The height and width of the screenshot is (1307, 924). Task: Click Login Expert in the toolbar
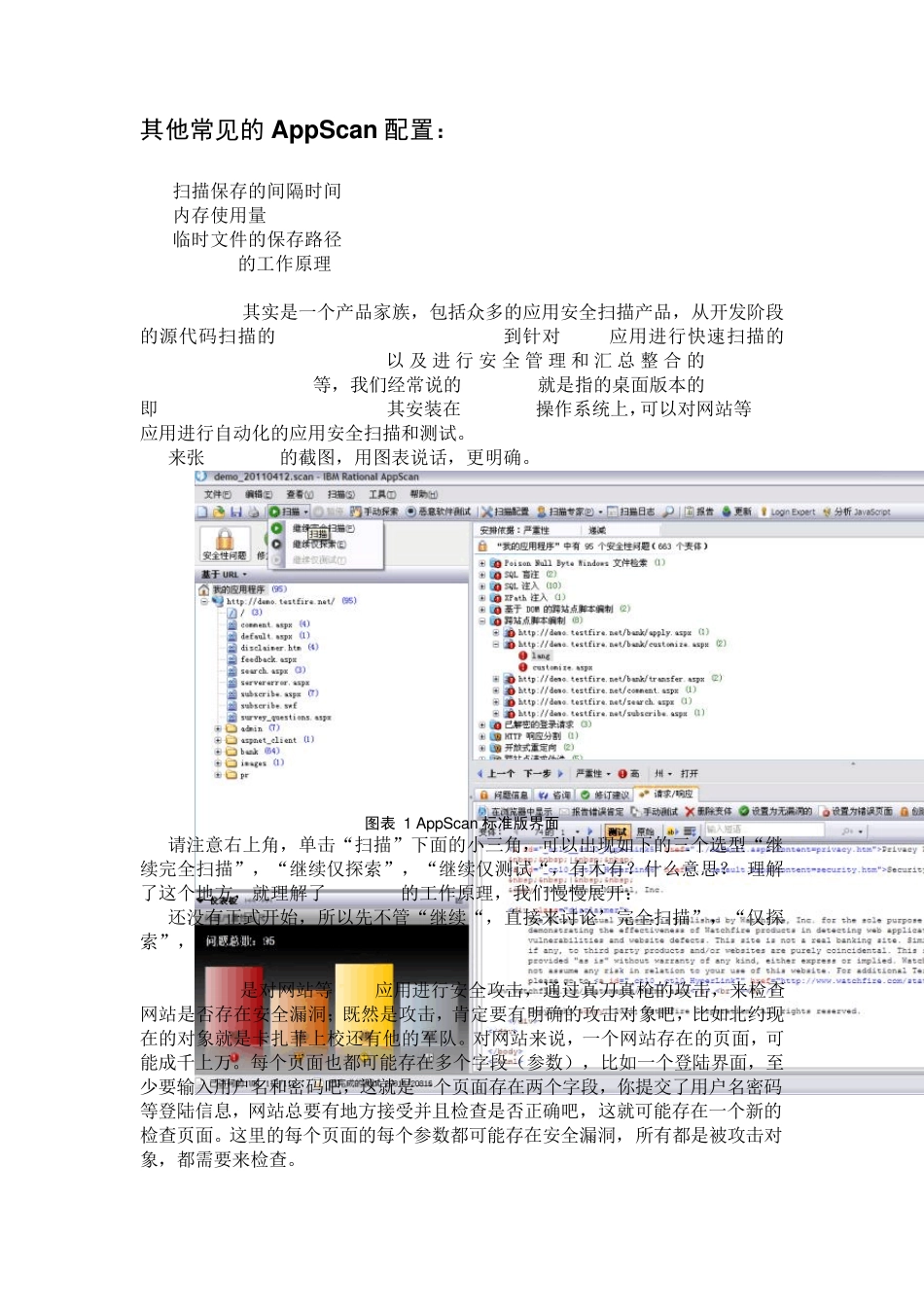point(788,512)
